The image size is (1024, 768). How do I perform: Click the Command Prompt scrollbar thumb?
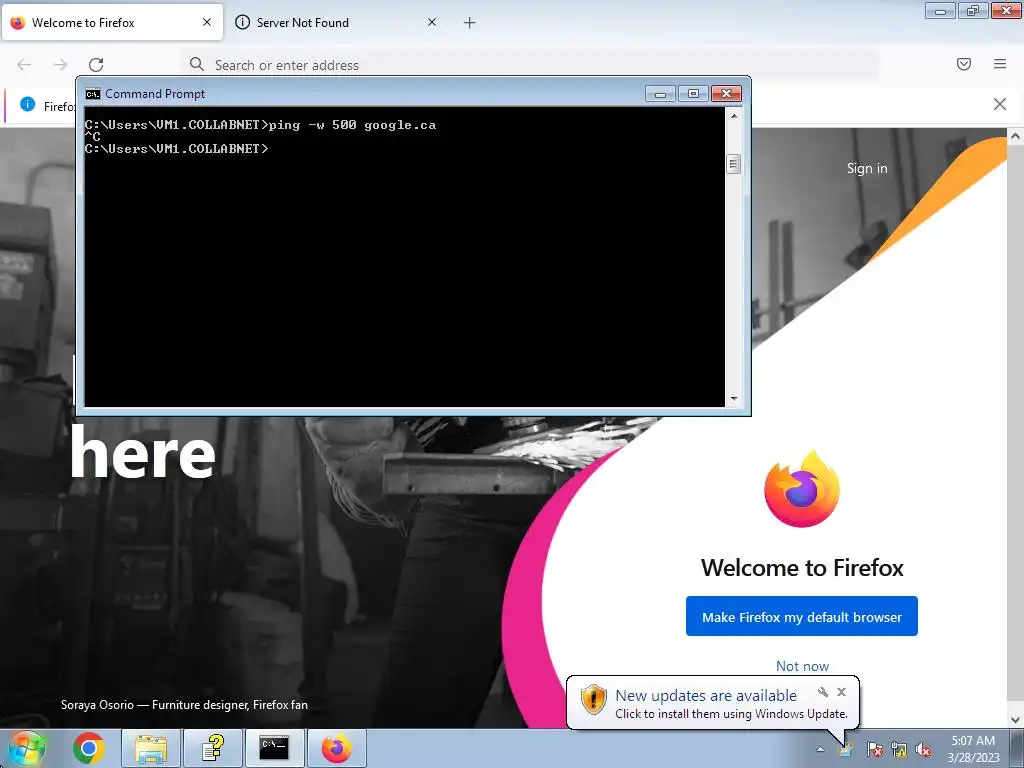733,164
